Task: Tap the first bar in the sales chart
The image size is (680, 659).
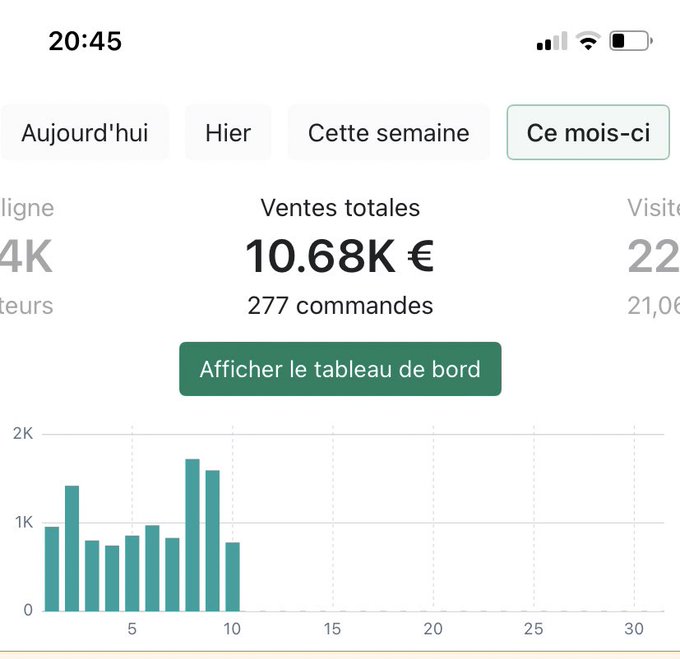Action: (x=52, y=568)
